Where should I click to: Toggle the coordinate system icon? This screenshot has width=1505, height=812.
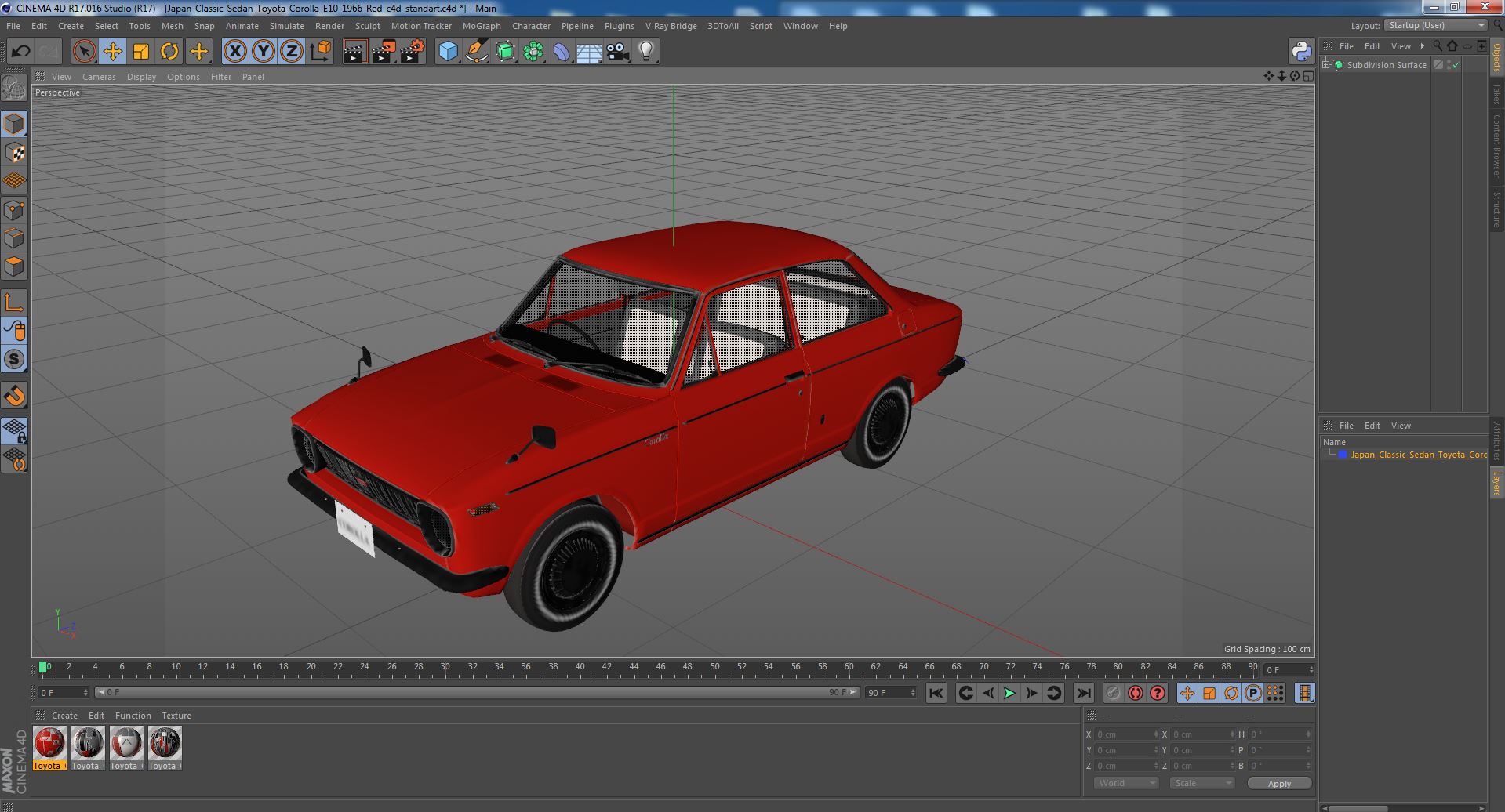tap(321, 52)
